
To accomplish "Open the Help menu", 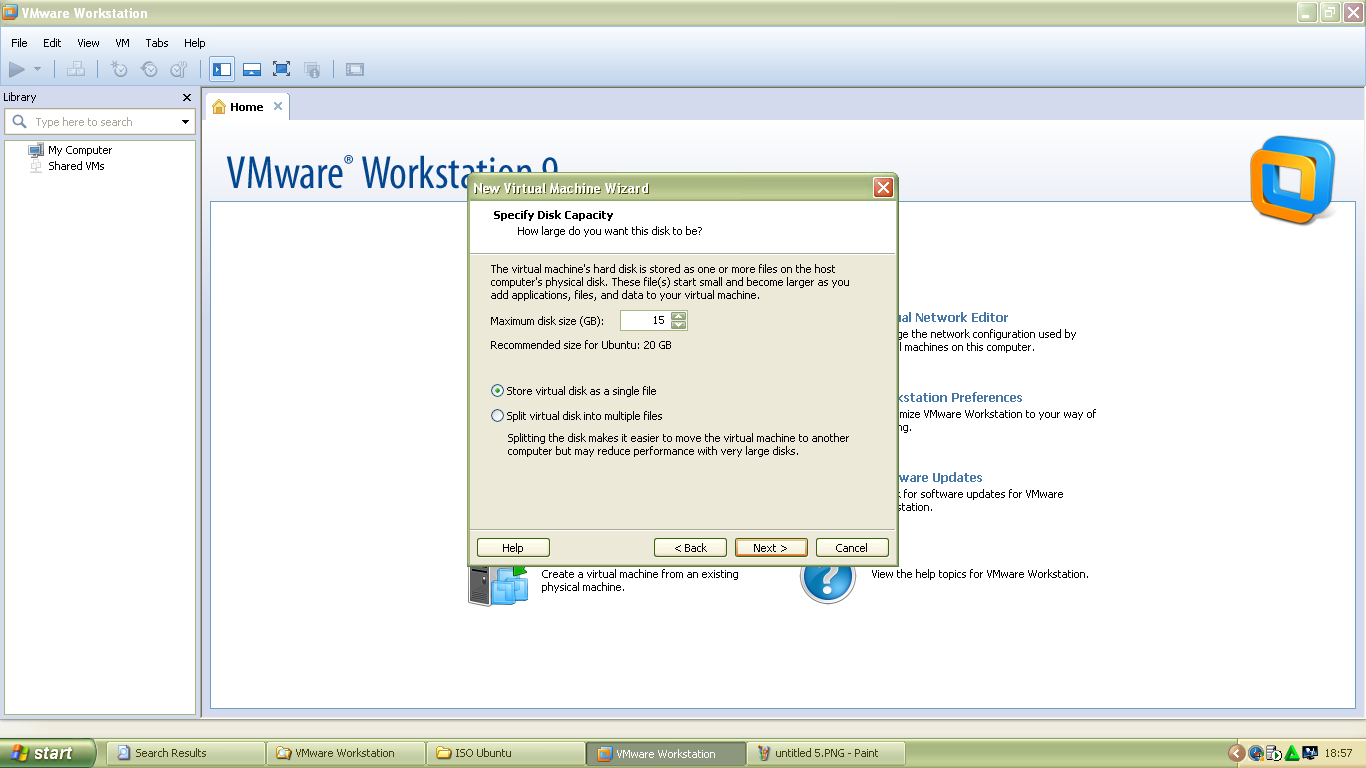I will coord(194,43).
